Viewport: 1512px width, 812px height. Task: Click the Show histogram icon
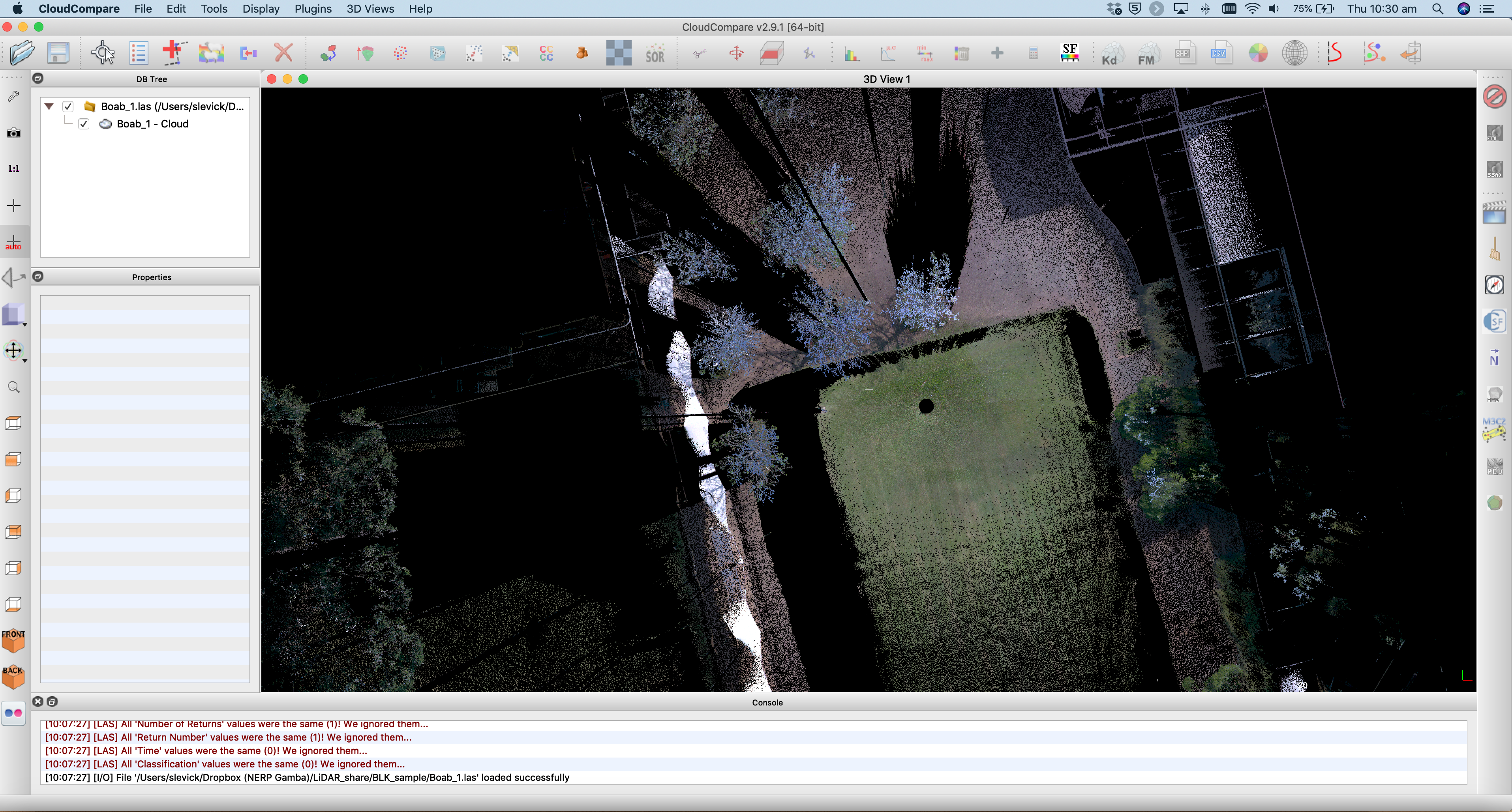[852, 54]
